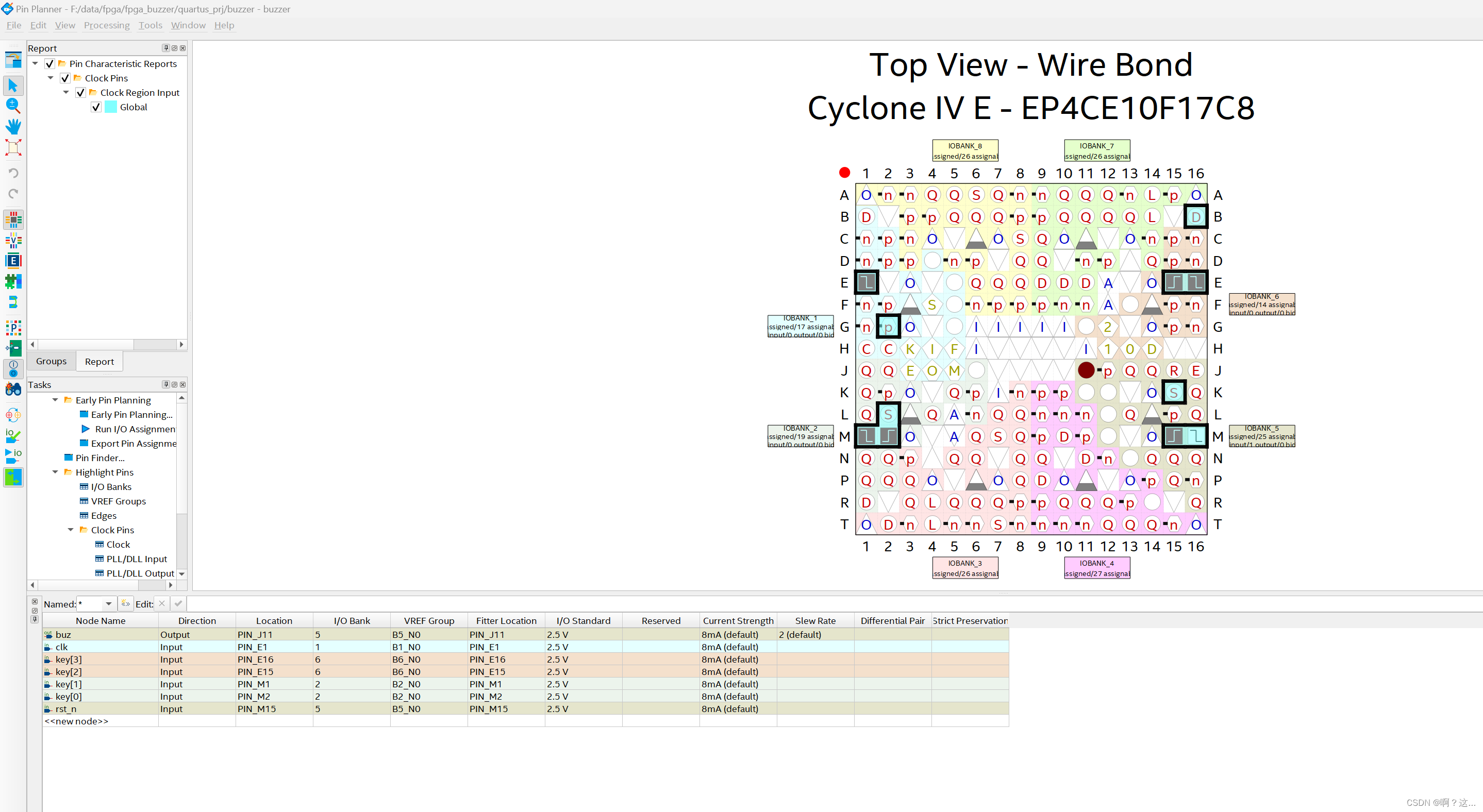
Task: Collapse Highlight Pins folder
Action: tap(55, 472)
